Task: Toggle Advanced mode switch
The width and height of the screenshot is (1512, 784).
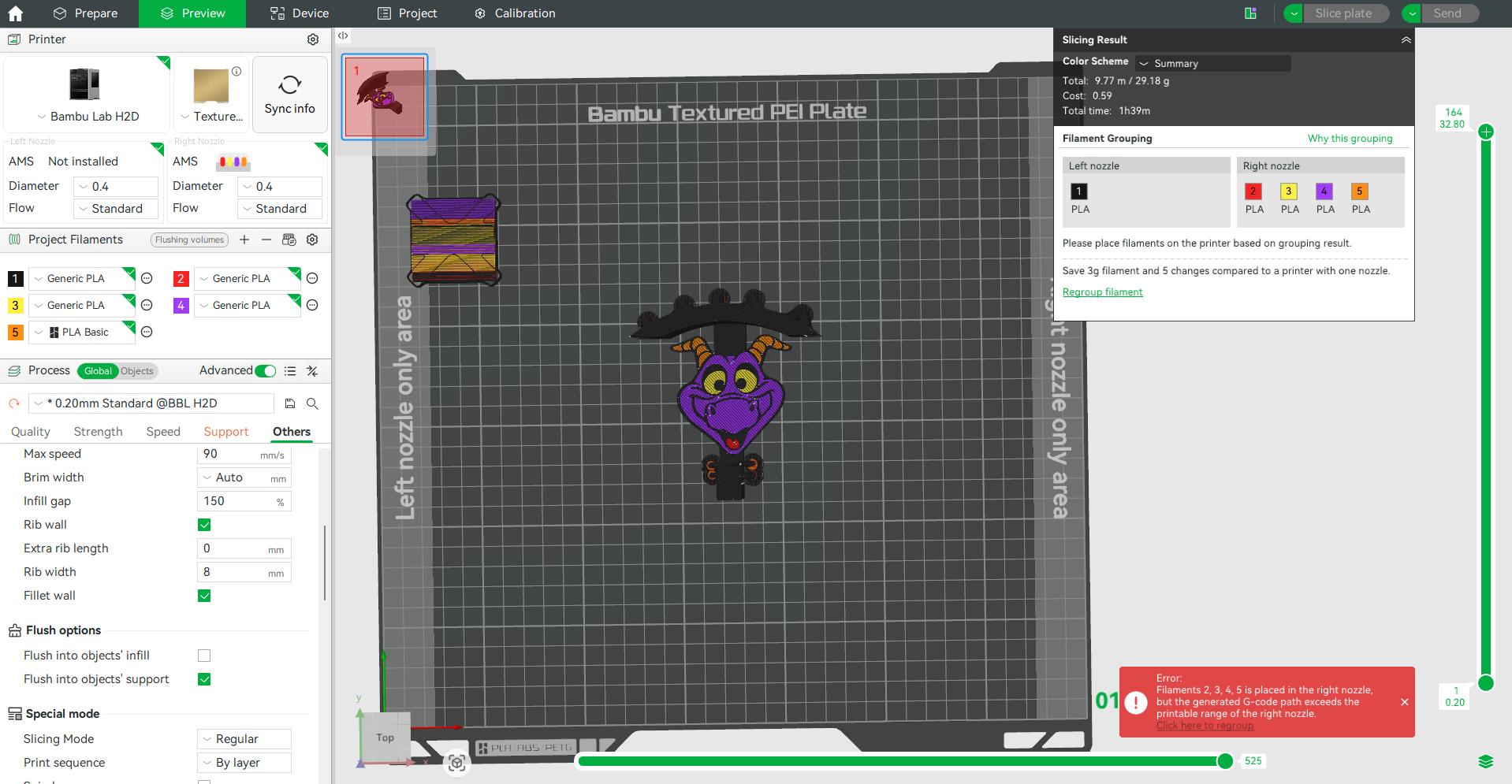Action: pos(266,371)
